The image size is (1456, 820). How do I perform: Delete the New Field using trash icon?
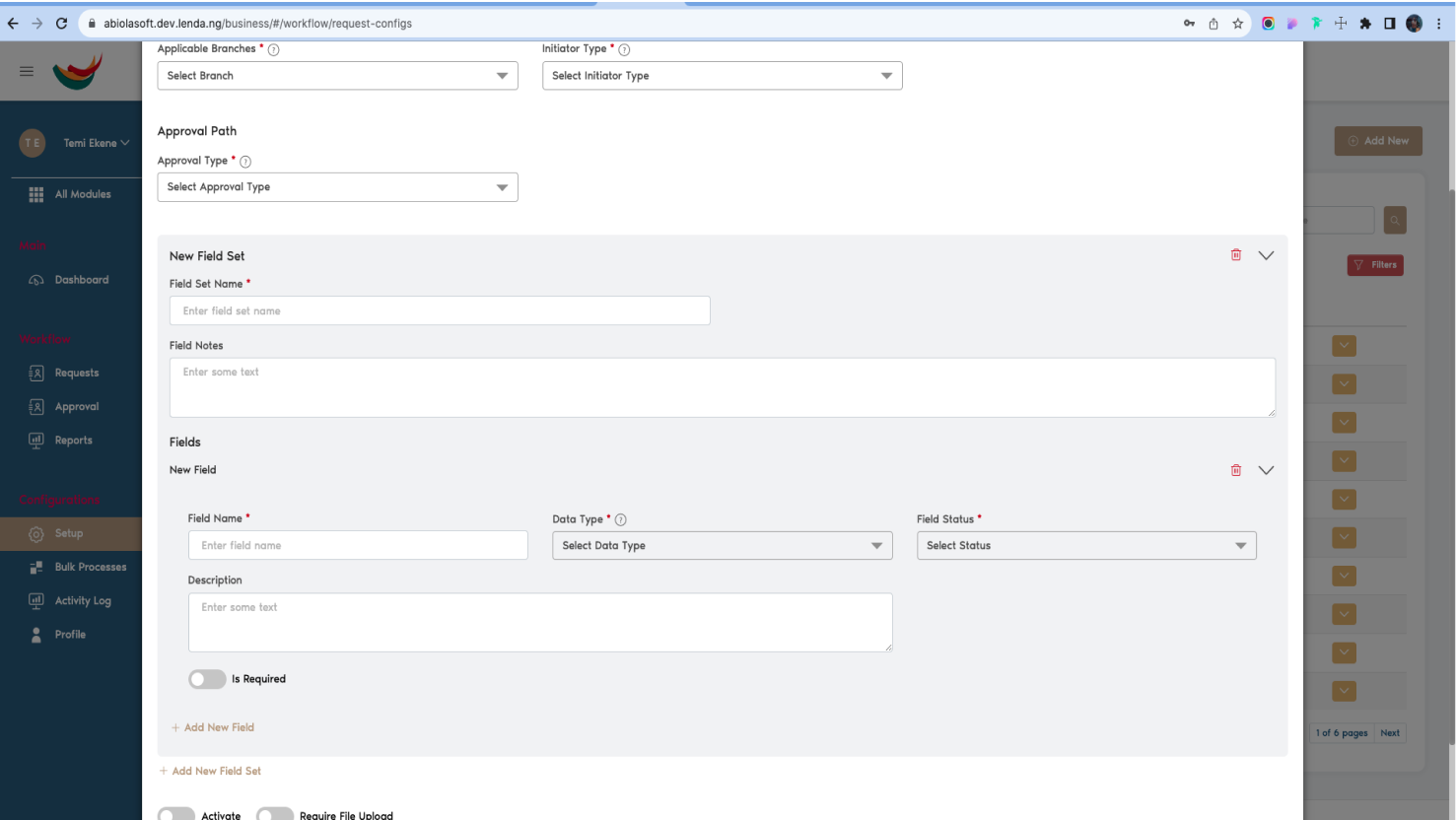coord(1235,470)
